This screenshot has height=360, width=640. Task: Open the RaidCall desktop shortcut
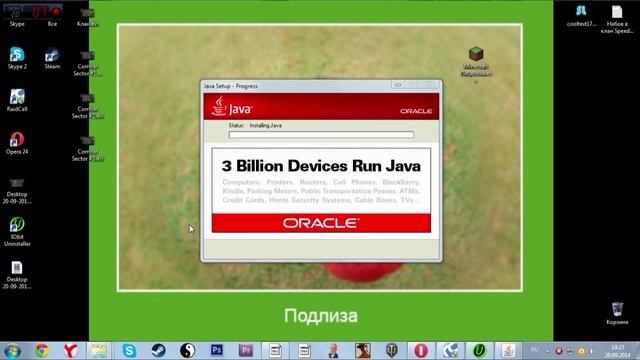click(x=17, y=100)
